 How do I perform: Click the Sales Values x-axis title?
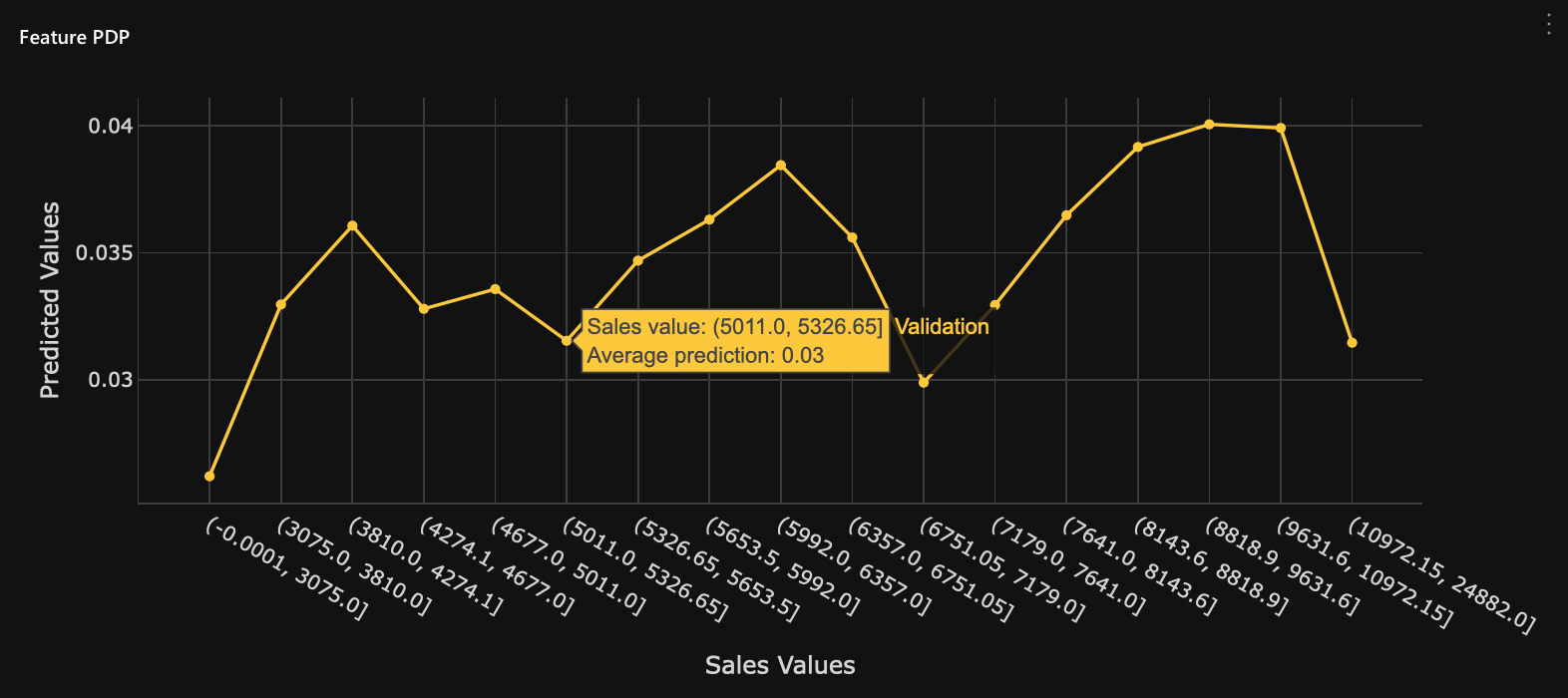tap(780, 665)
